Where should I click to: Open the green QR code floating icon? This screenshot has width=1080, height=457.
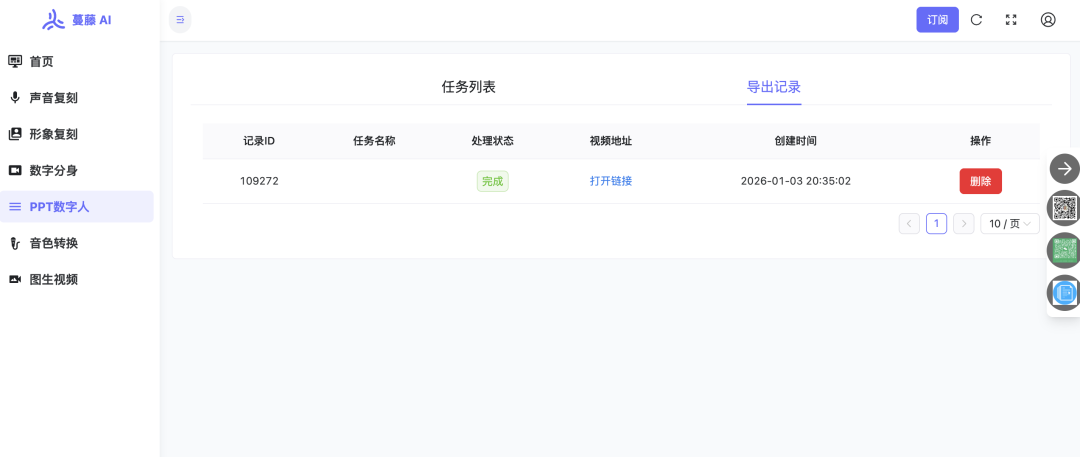(x=1064, y=250)
